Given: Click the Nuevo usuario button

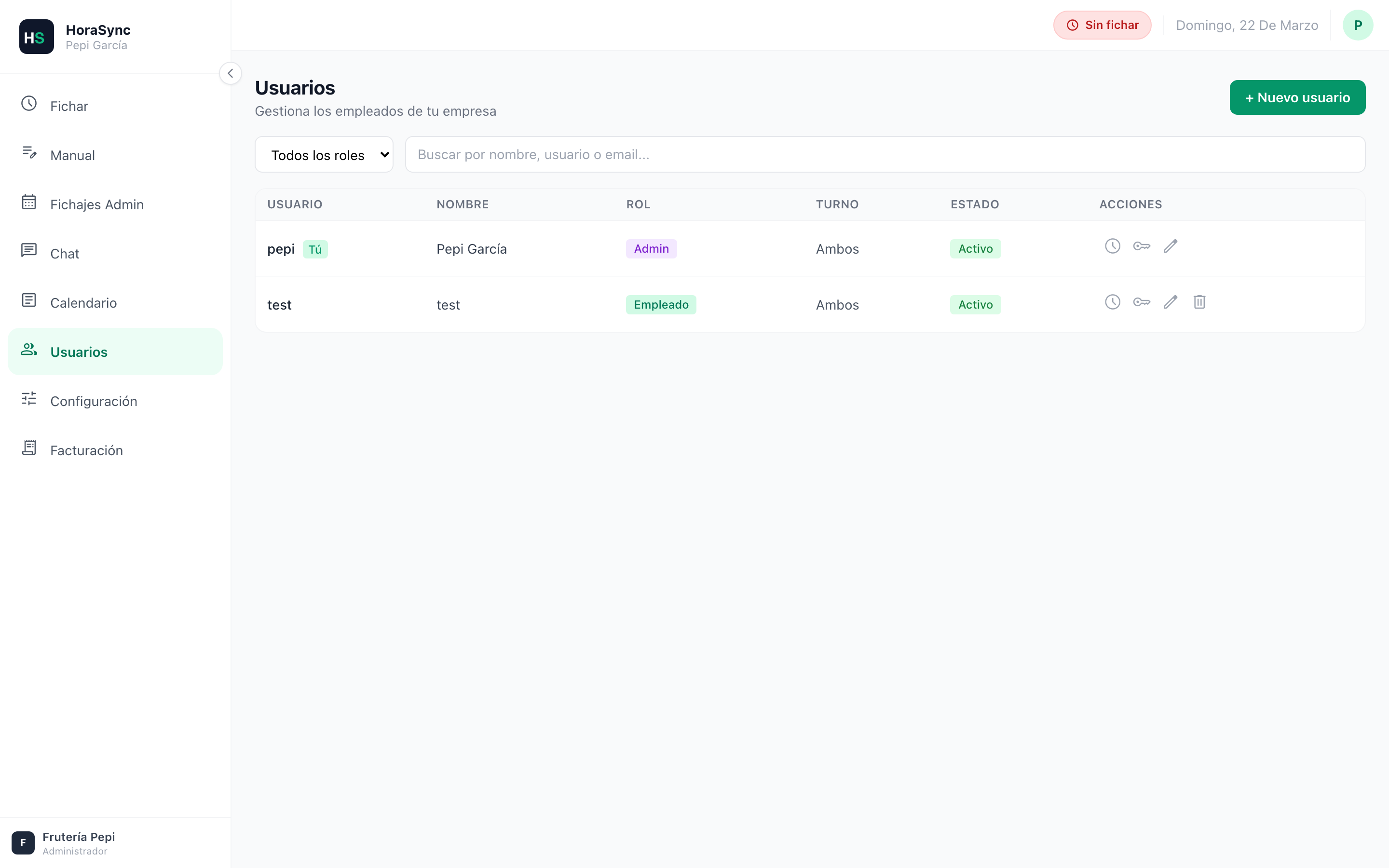Looking at the screenshot, I should pyautogui.click(x=1296, y=97).
